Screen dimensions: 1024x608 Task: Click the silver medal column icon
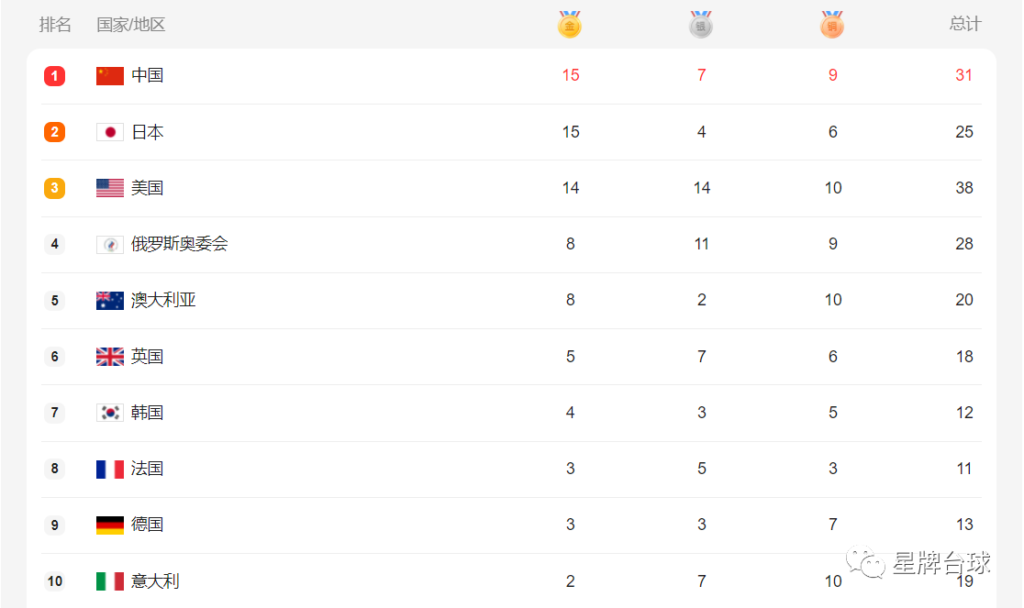tap(701, 25)
